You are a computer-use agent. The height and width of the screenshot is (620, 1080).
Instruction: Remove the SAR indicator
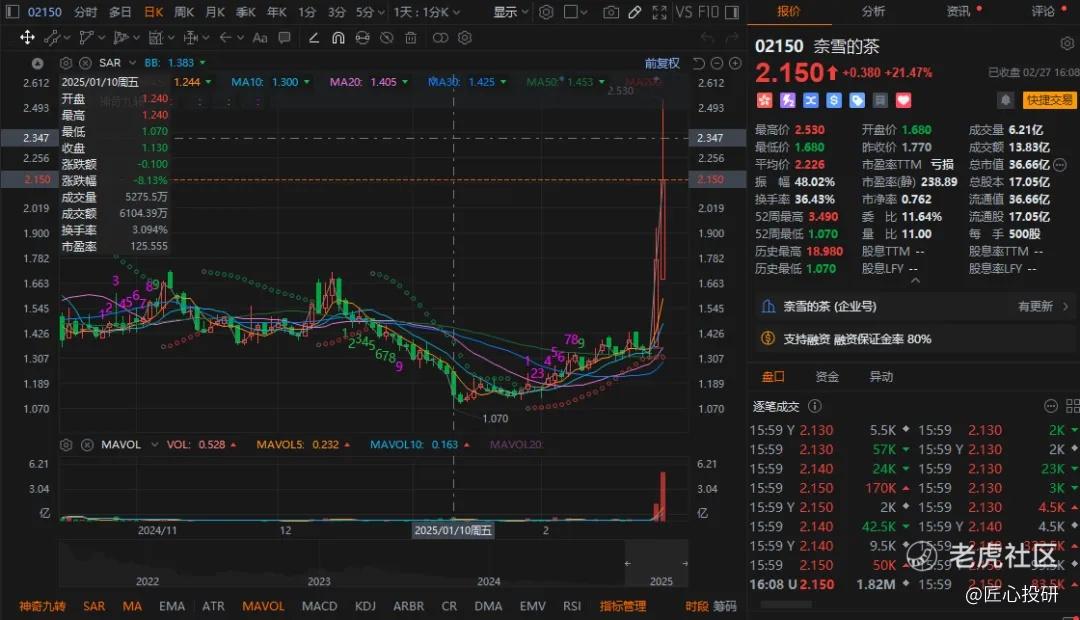pos(85,63)
